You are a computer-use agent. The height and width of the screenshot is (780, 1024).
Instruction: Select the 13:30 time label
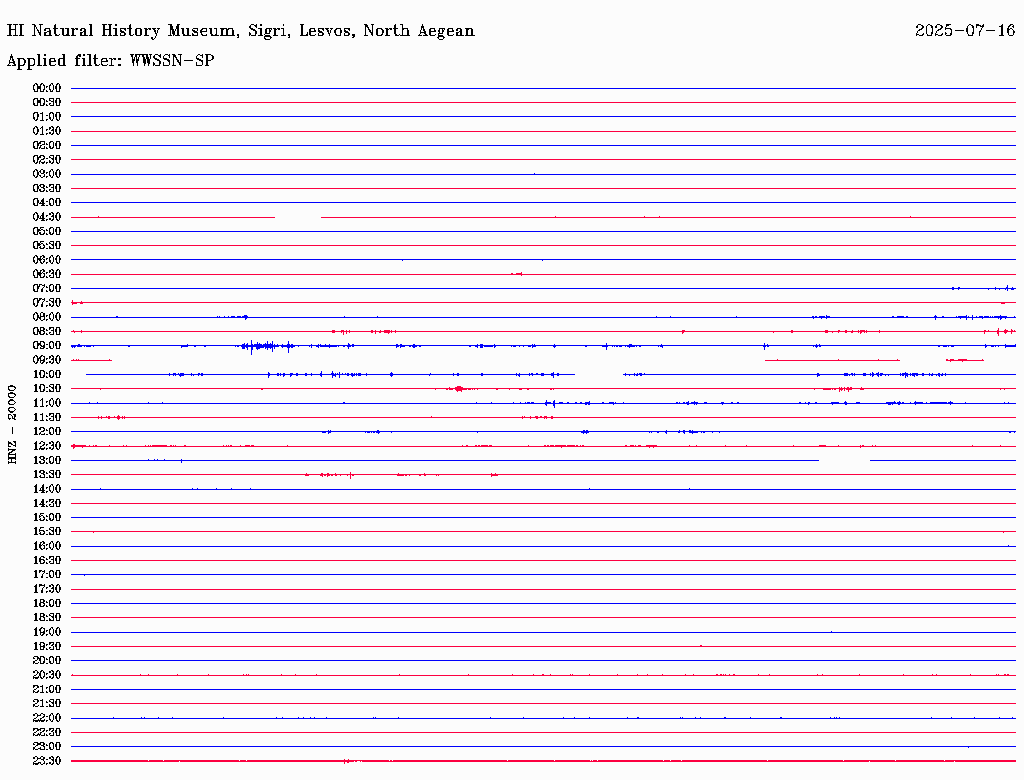[x=47, y=475]
